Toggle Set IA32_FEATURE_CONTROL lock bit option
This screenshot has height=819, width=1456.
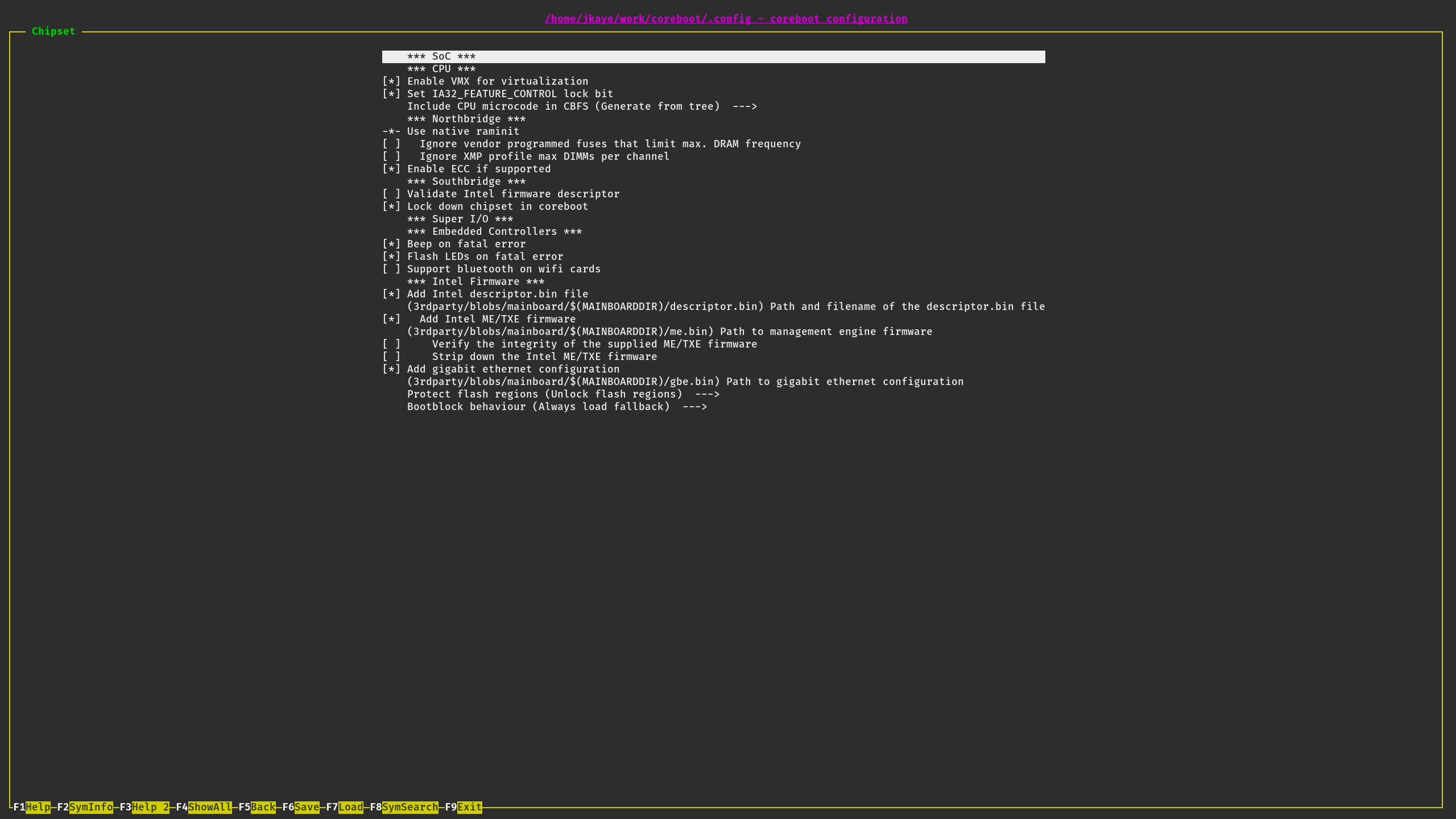pos(391,94)
